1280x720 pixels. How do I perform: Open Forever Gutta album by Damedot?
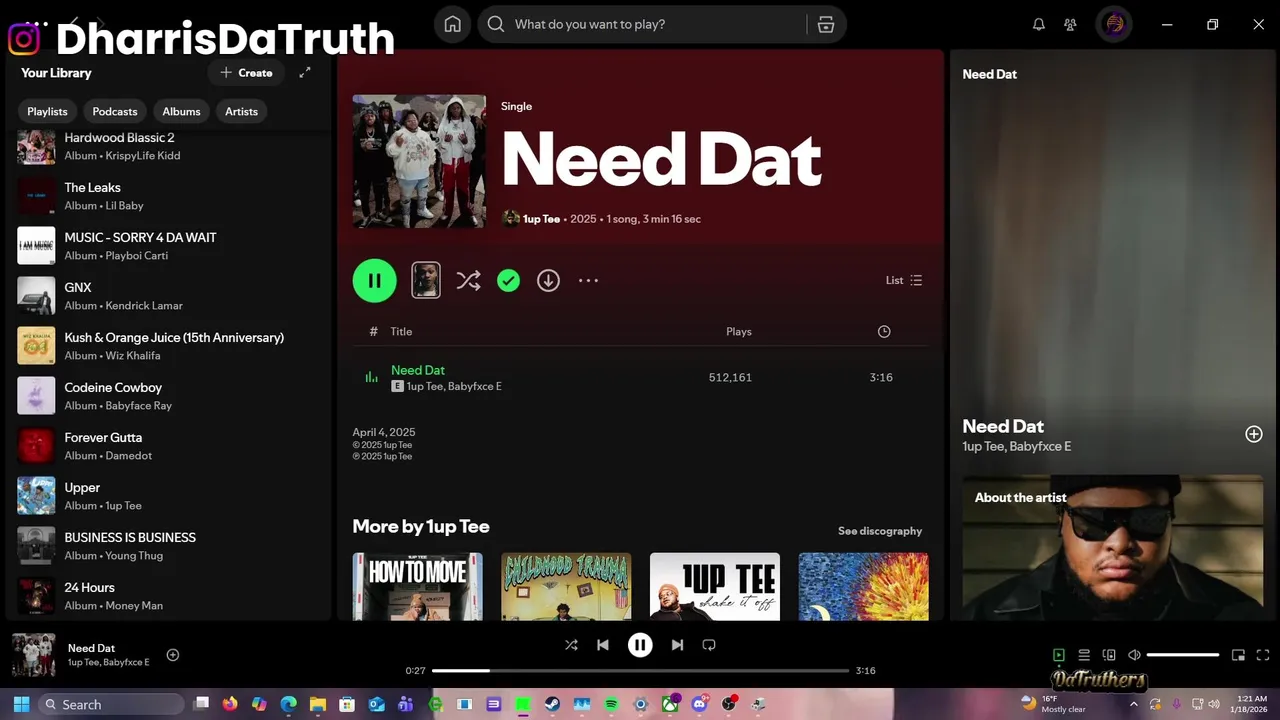point(168,446)
